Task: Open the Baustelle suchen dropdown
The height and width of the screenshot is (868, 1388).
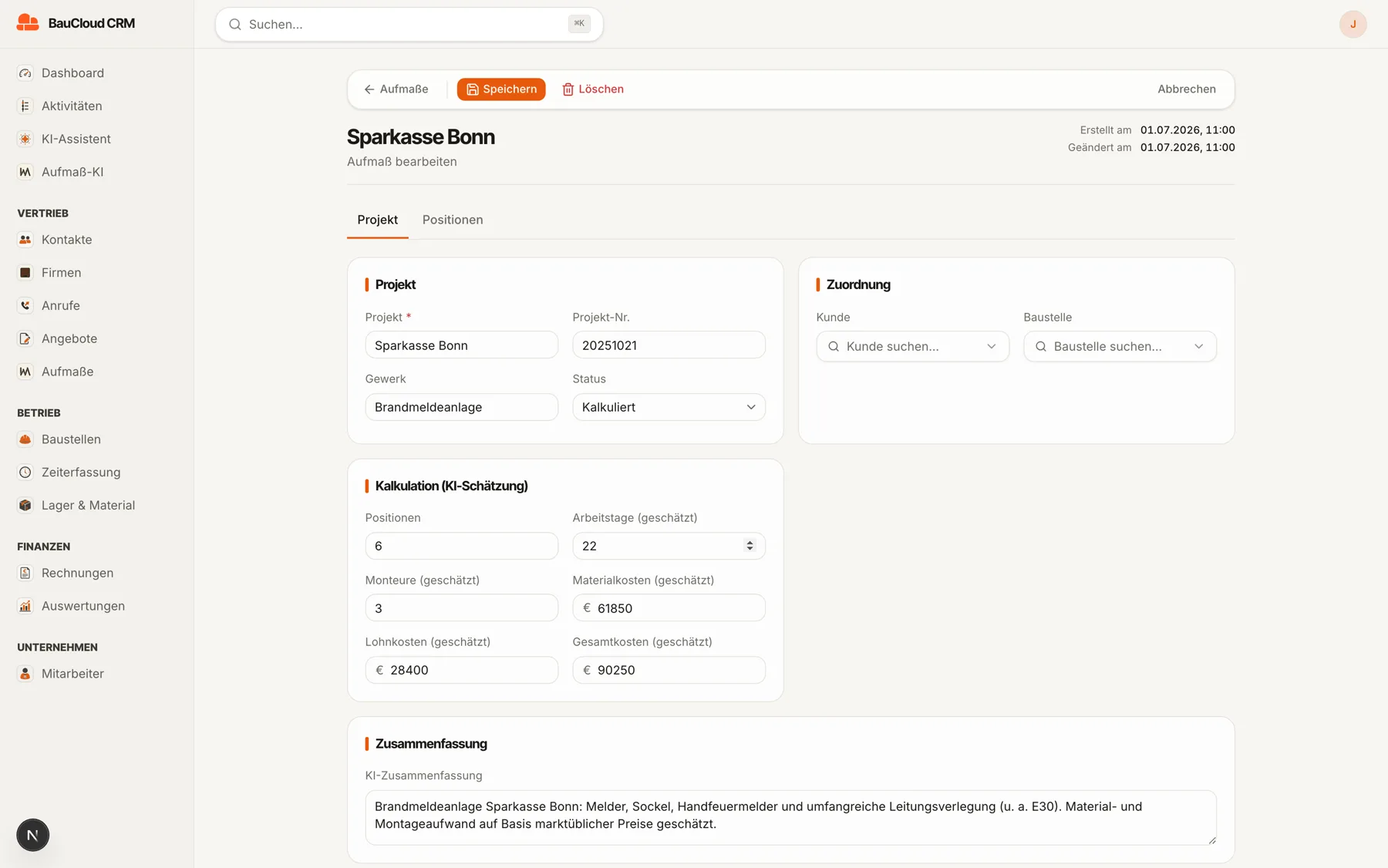Action: [x=1120, y=347]
